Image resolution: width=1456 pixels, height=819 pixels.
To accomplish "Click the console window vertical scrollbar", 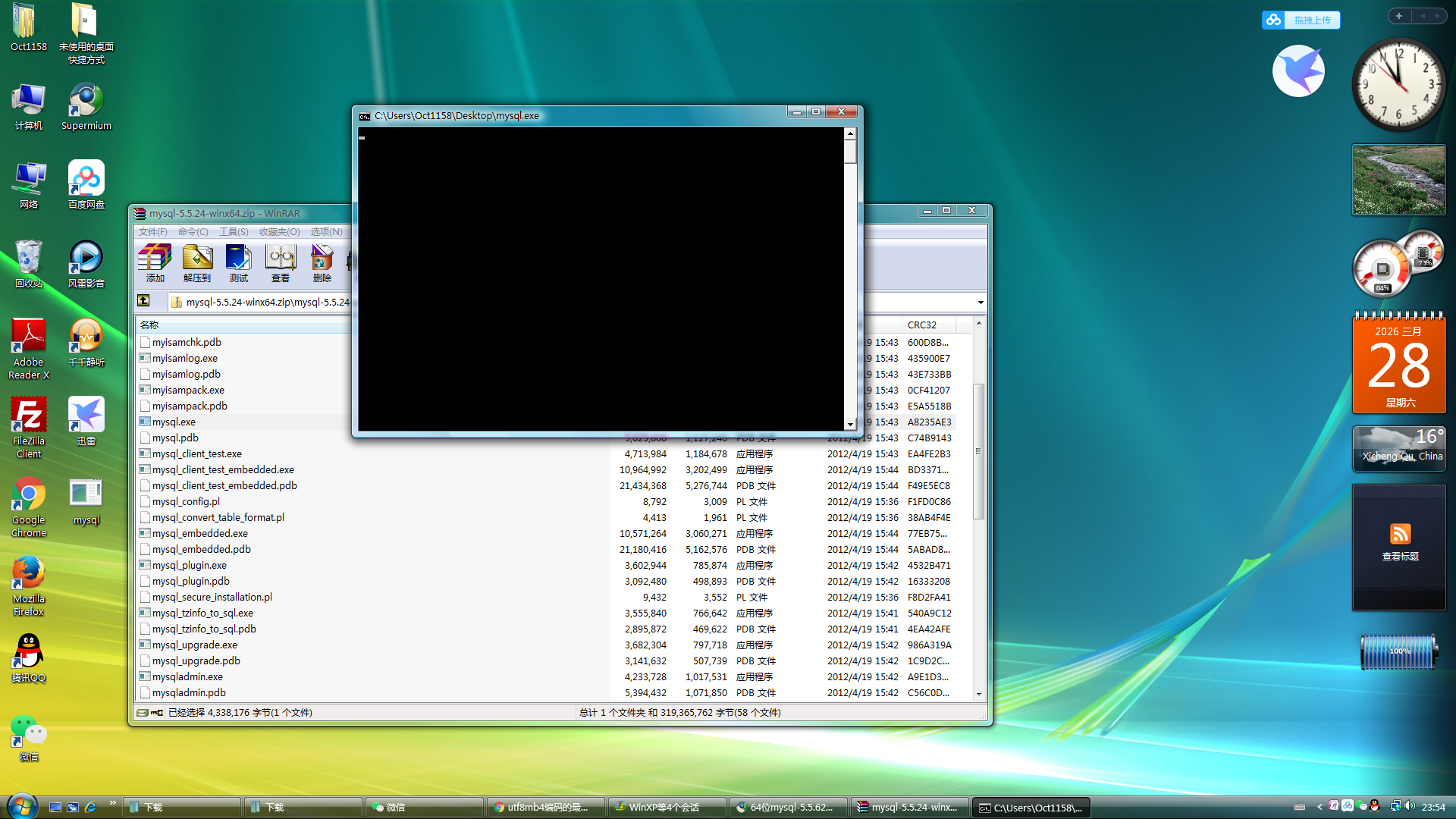I will pyautogui.click(x=850, y=288).
